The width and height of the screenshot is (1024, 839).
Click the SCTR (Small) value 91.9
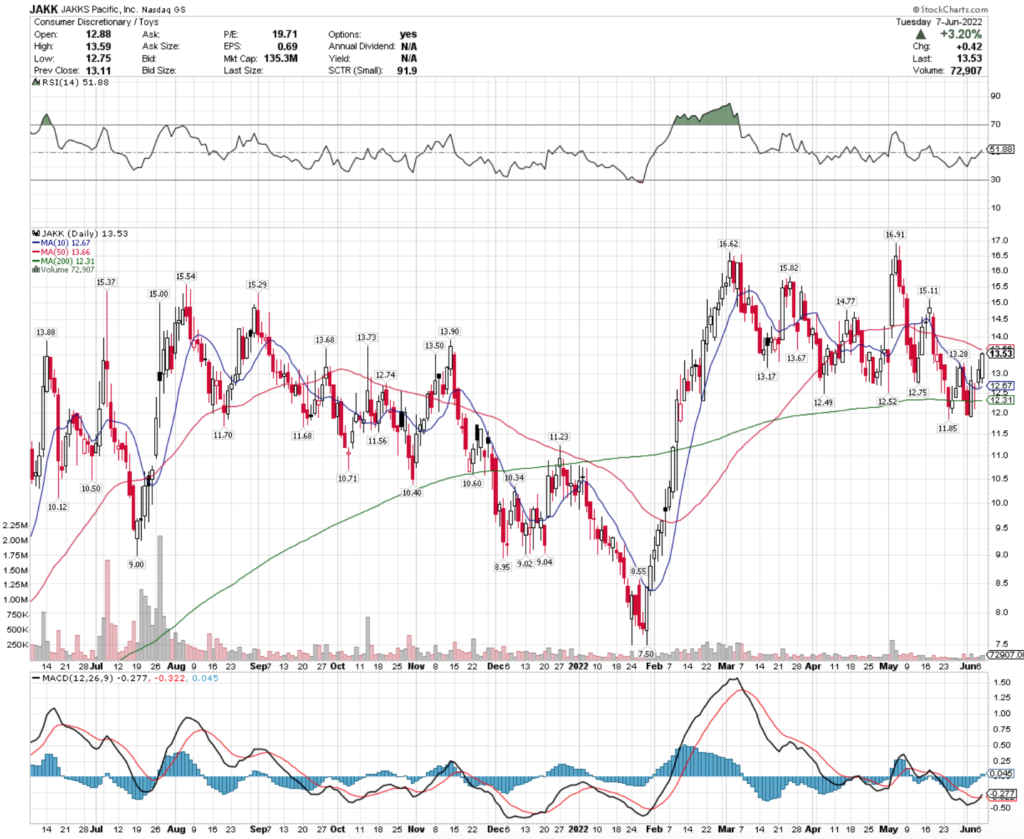(407, 70)
